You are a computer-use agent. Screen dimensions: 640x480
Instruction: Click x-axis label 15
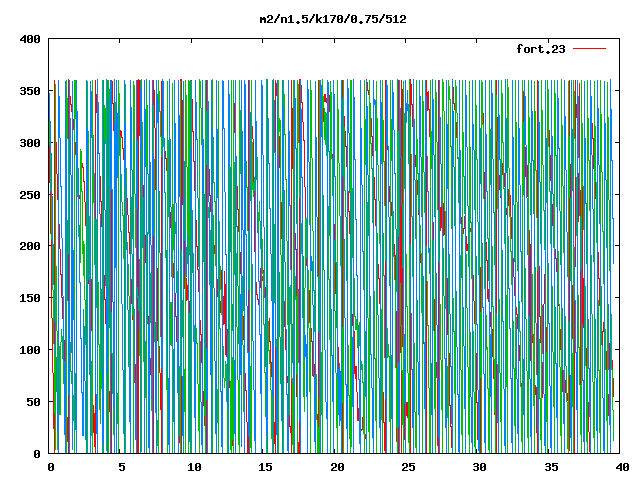265,467
